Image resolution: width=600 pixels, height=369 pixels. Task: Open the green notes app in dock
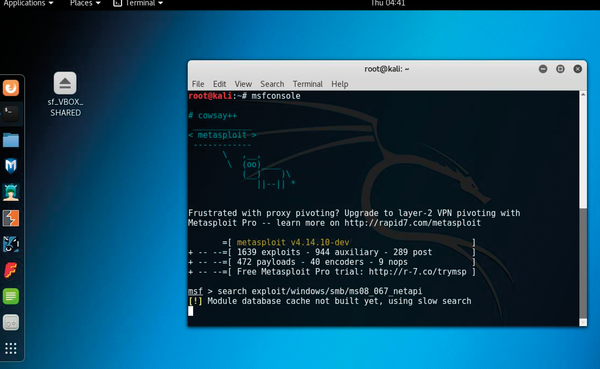tap(11, 296)
